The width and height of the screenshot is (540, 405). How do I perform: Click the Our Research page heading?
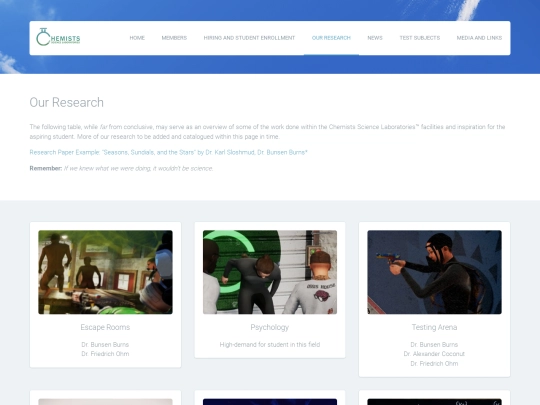pos(66,102)
